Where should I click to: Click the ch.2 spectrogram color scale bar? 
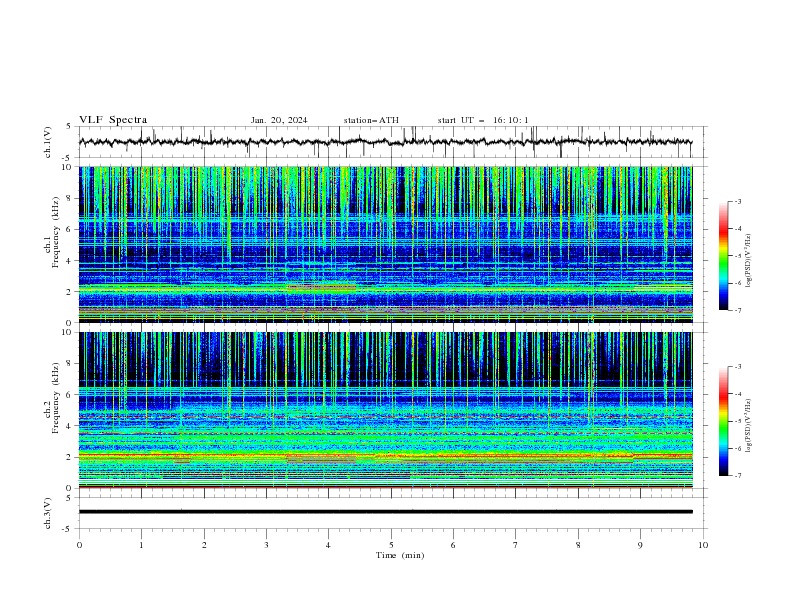[724, 421]
